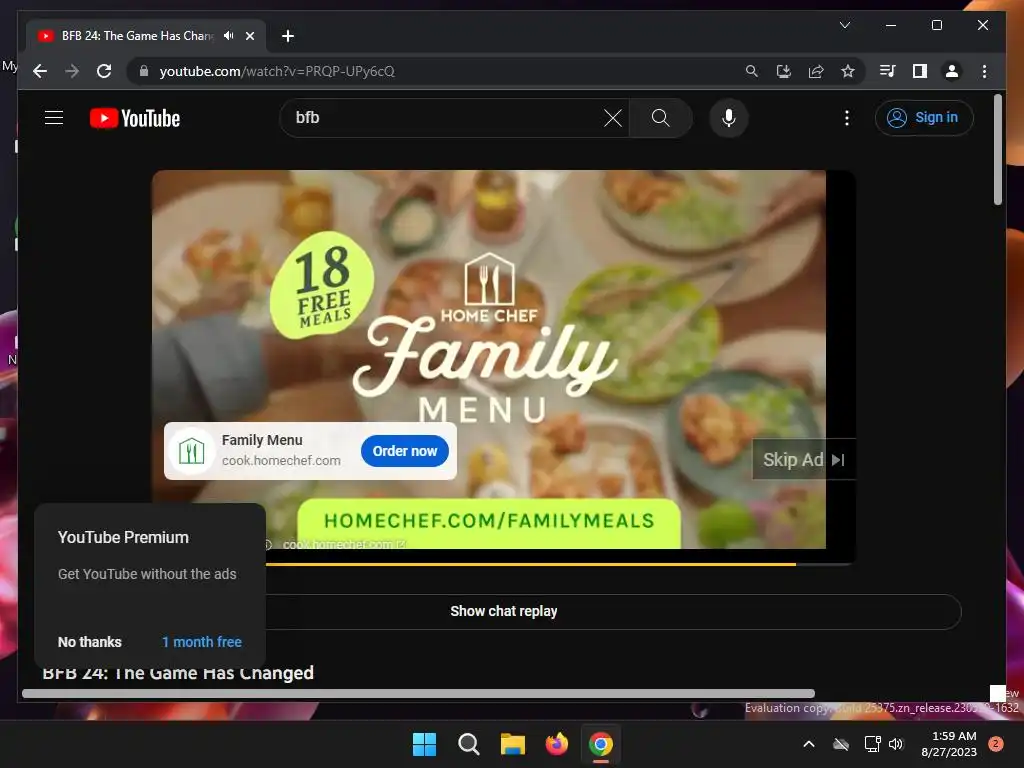1024x768 pixels.
Task: Click the install app icon in address bar
Action: [784, 71]
